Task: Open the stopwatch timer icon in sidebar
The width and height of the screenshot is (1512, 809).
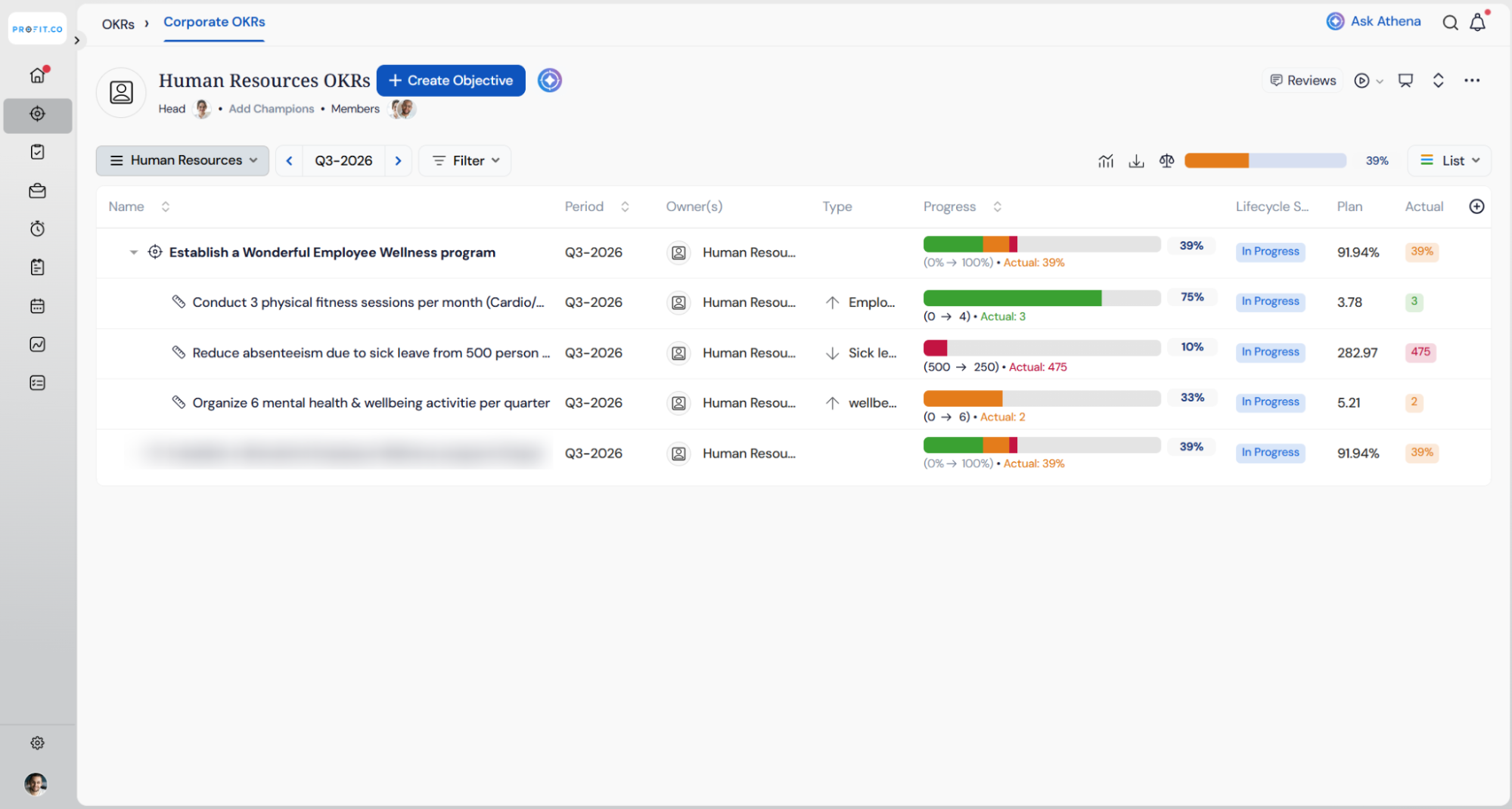Action: click(38, 228)
